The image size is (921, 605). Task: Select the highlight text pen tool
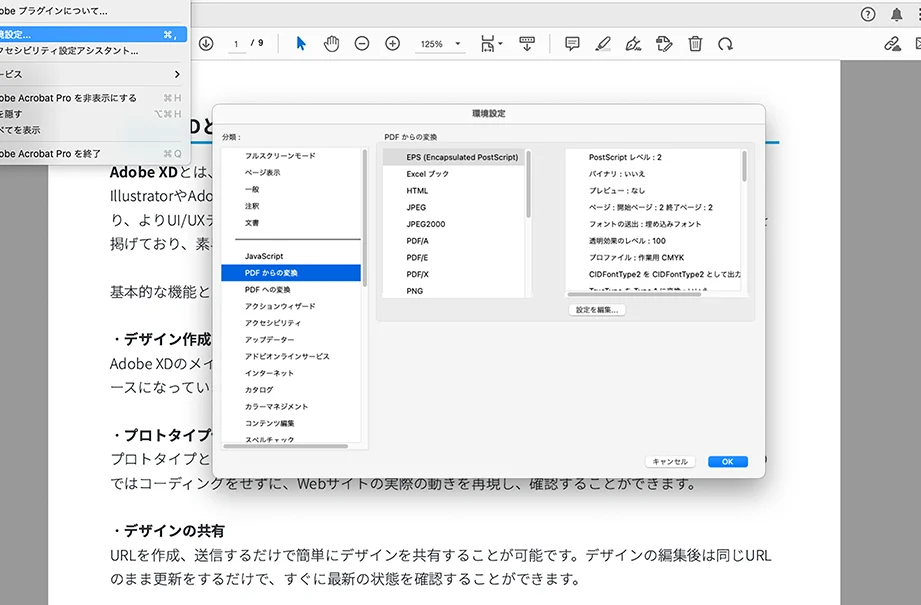603,43
